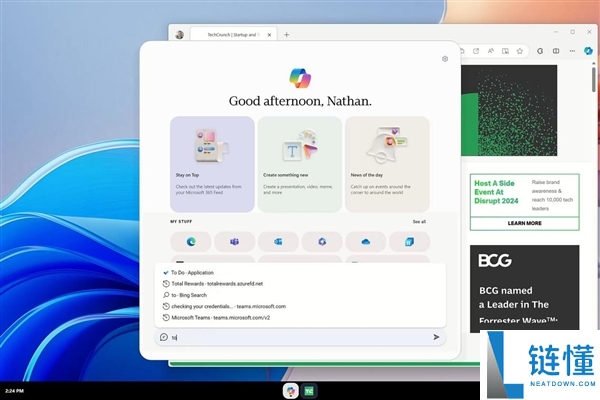Close the TechCrunch tab
Viewport: 600px width, 400px height.
coord(269,35)
